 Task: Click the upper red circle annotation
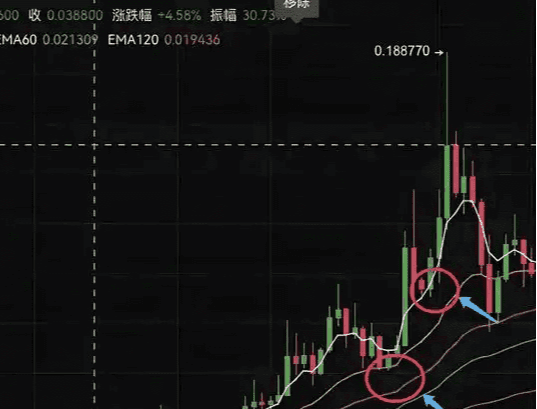435,290
